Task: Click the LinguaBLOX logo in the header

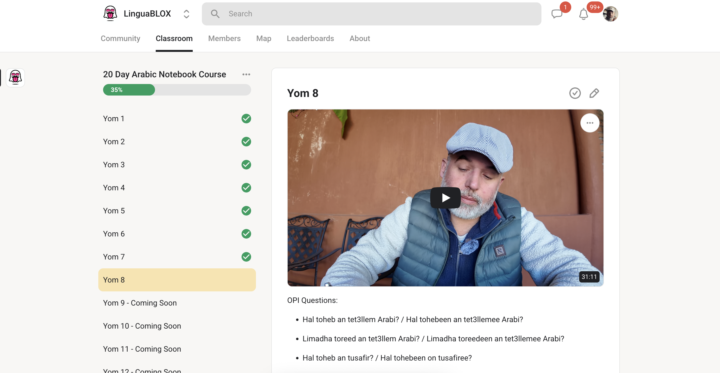Action: tap(110, 13)
